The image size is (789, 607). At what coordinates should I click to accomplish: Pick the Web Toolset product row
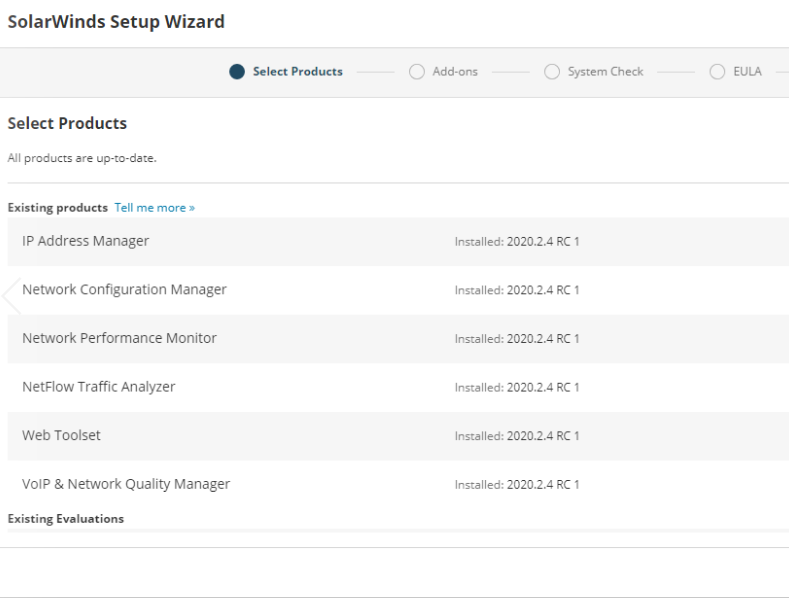(61, 436)
